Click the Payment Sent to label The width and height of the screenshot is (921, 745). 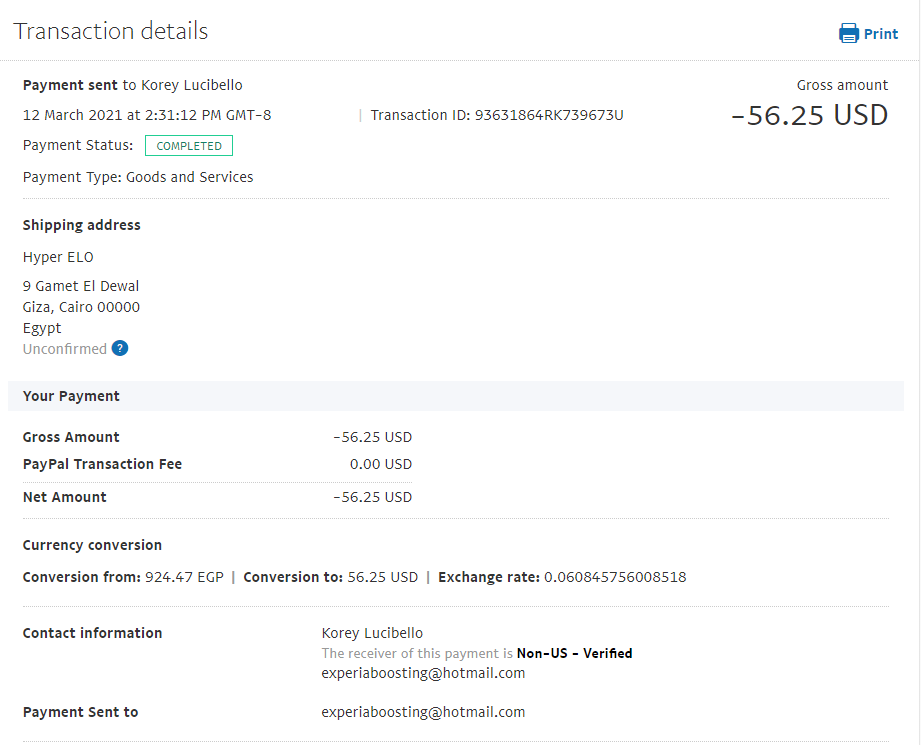[80, 712]
